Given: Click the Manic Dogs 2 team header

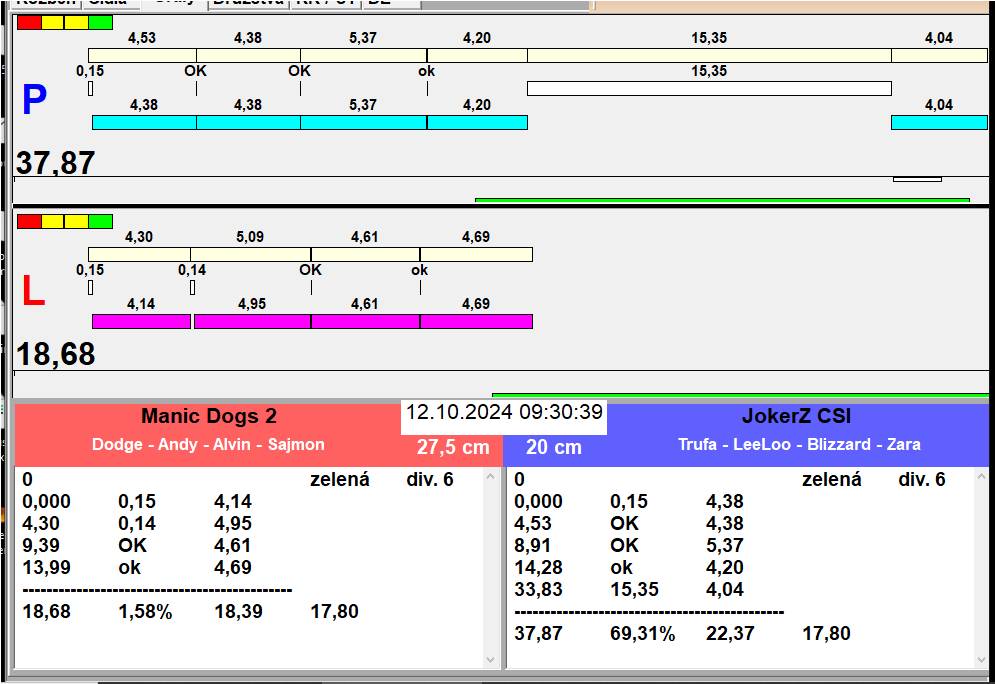Looking at the screenshot, I should (x=208, y=417).
